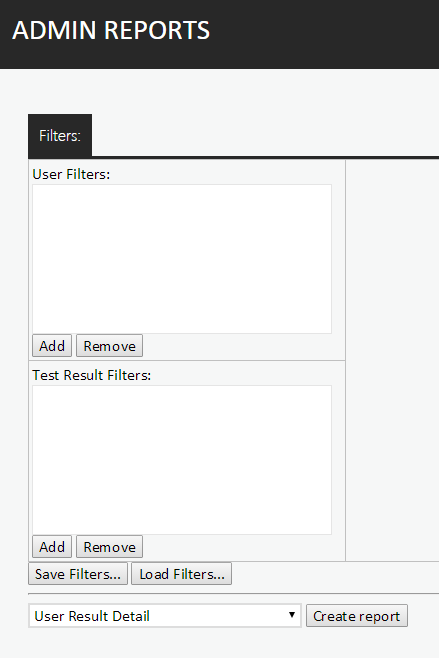Click the empty panel right of filters
The height and width of the screenshot is (658, 439).
(x=392, y=360)
